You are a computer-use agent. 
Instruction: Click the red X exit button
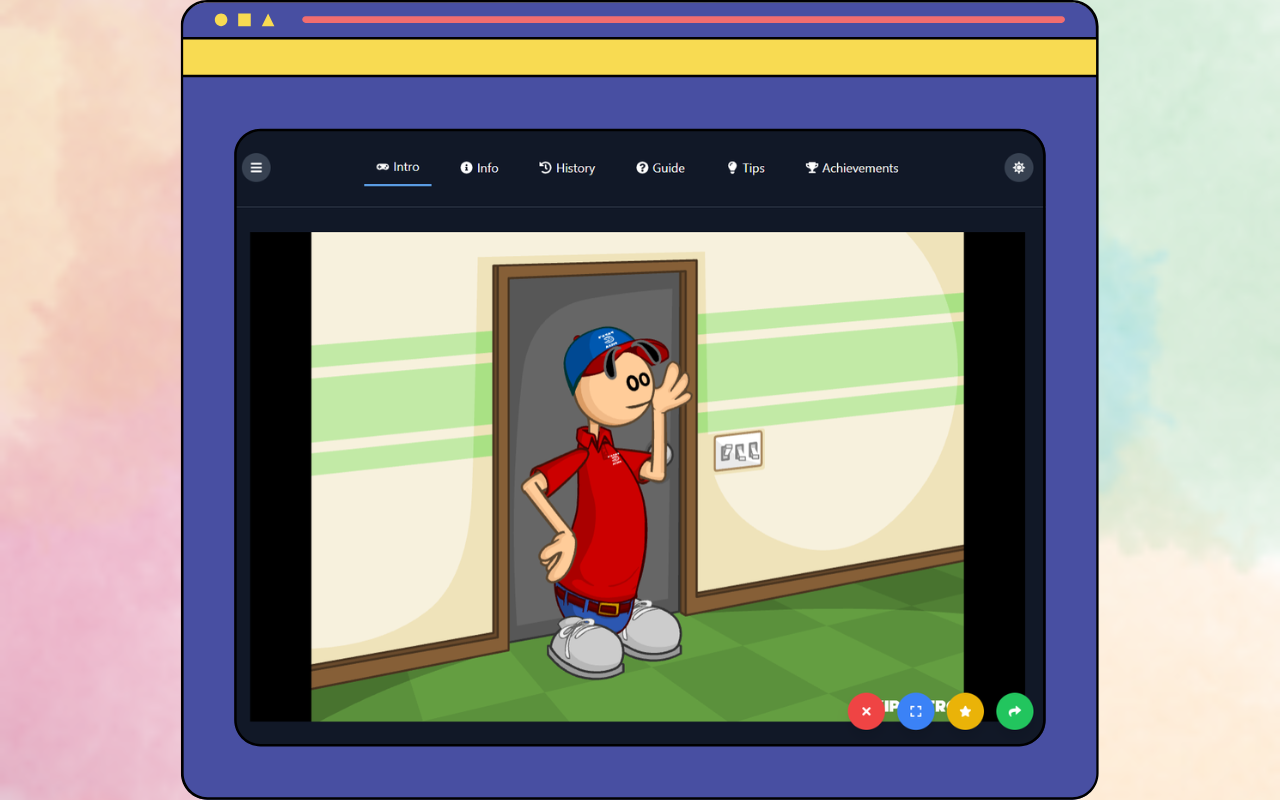tap(866, 711)
